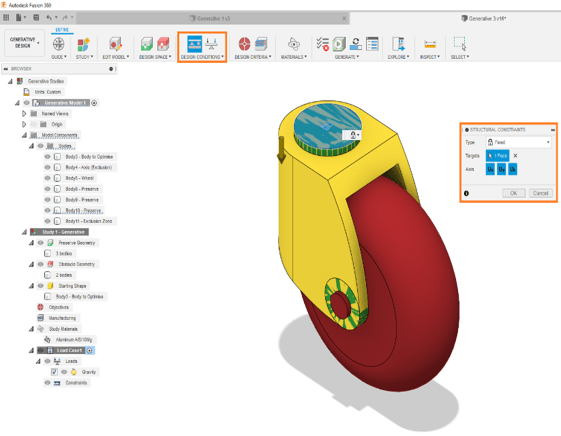Click the Study creation icon
The image size is (561, 436).
pos(84,44)
